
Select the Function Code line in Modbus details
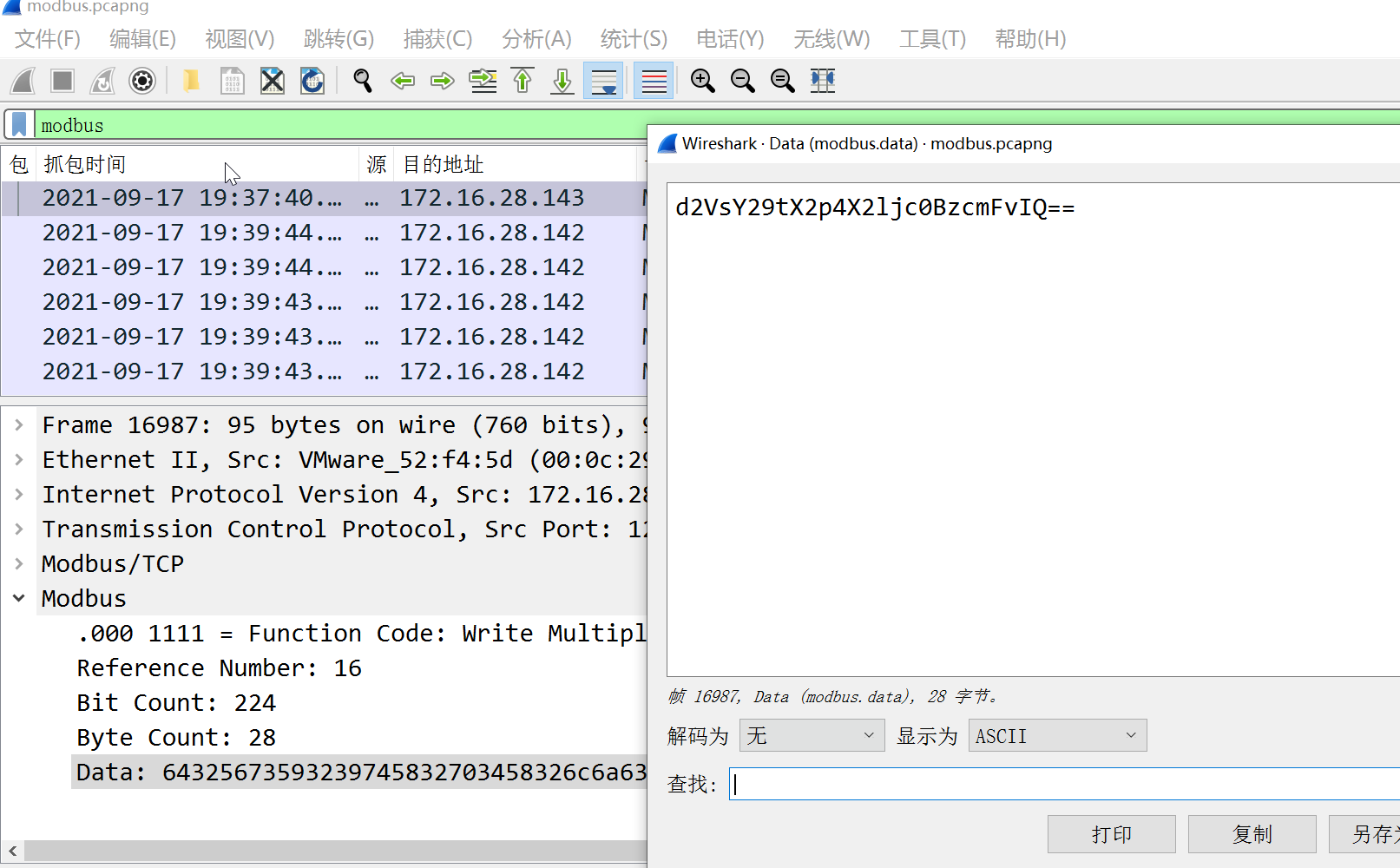[x=362, y=634]
